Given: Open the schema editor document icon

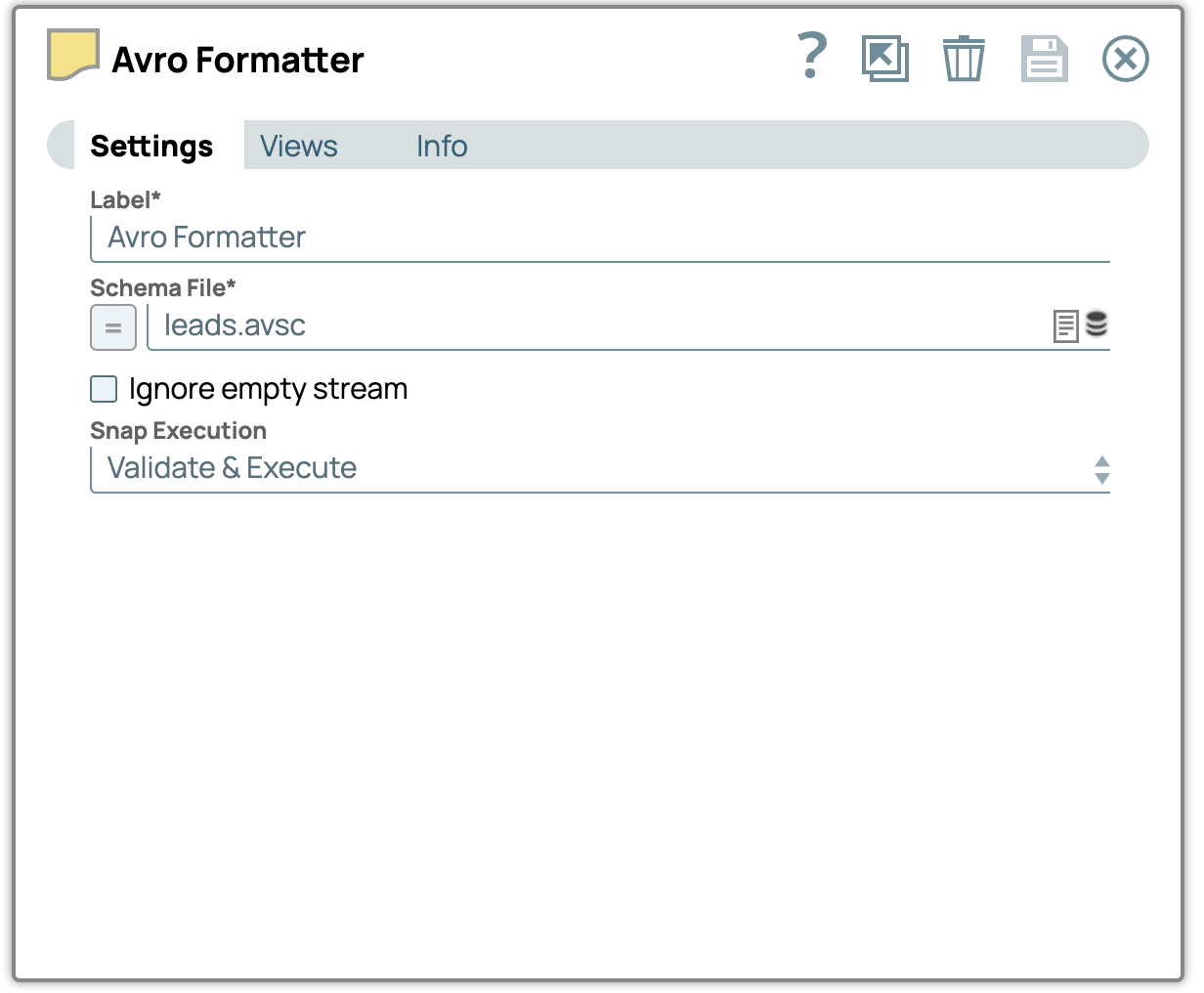Looking at the screenshot, I should point(1065,326).
